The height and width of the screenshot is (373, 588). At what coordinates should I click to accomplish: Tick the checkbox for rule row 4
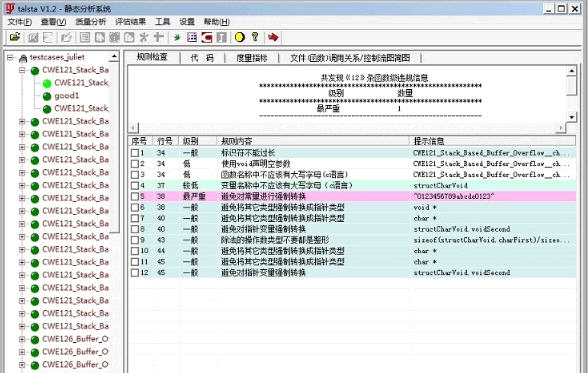[x=135, y=186]
